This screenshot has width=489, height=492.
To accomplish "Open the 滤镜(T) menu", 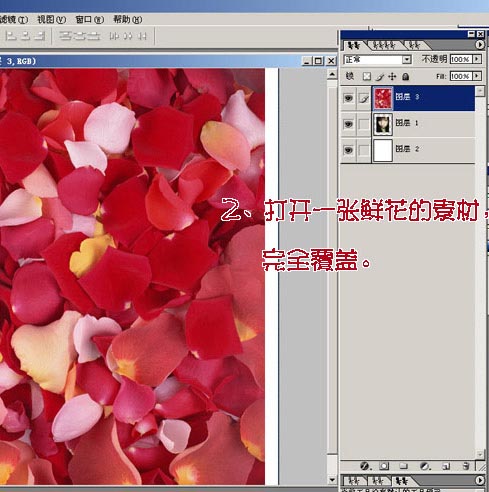I will coord(13,19).
